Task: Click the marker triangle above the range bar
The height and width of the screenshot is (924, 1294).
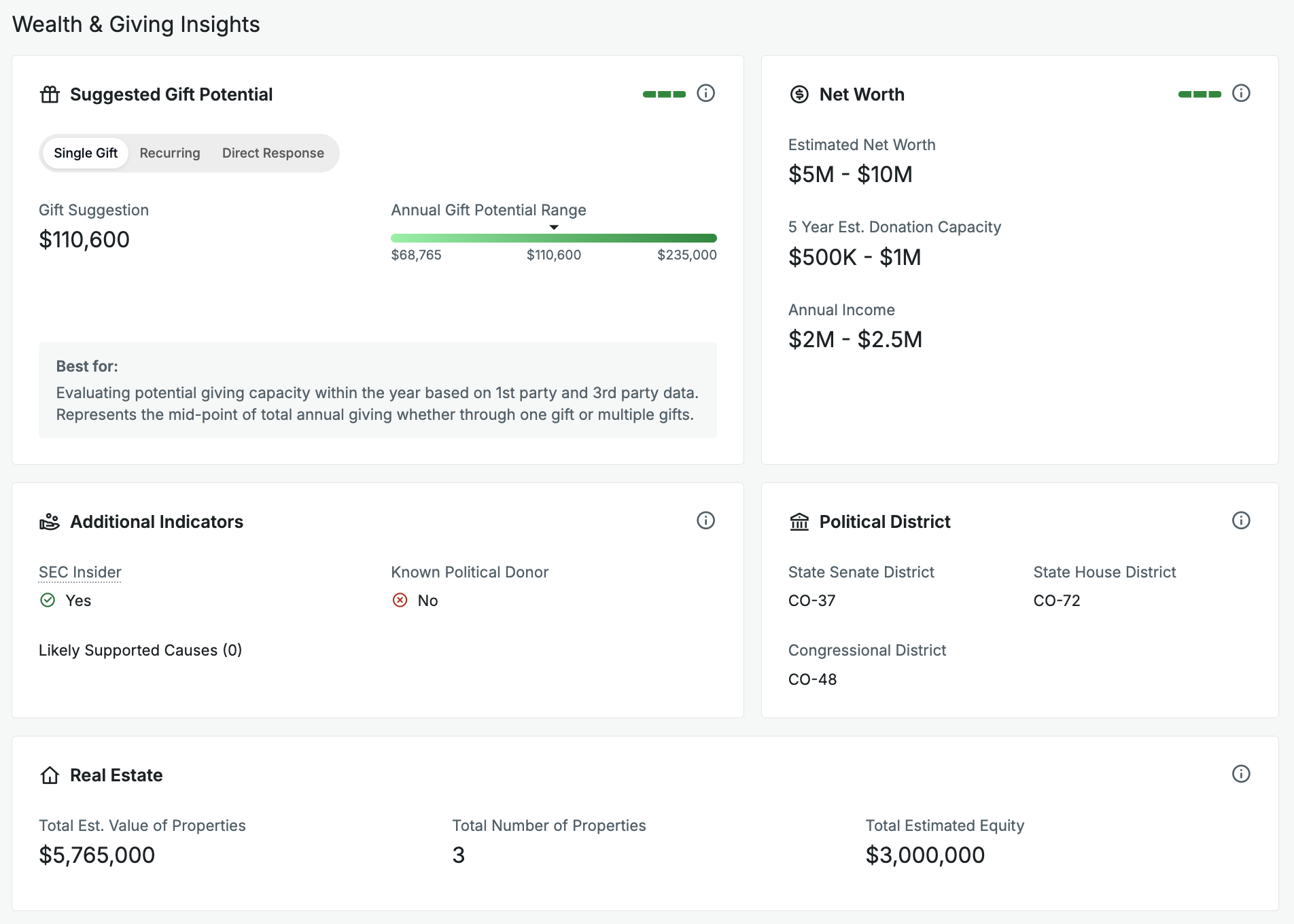Action: click(554, 228)
